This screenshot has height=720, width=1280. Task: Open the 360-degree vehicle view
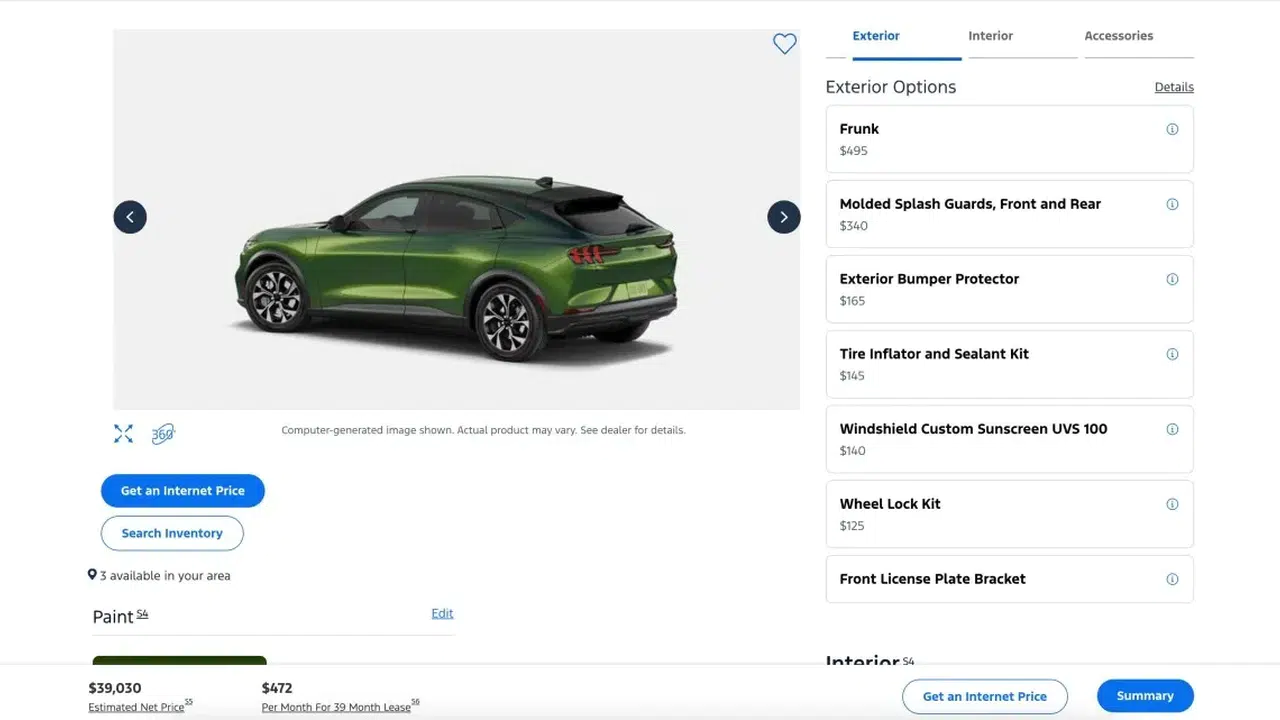[162, 433]
